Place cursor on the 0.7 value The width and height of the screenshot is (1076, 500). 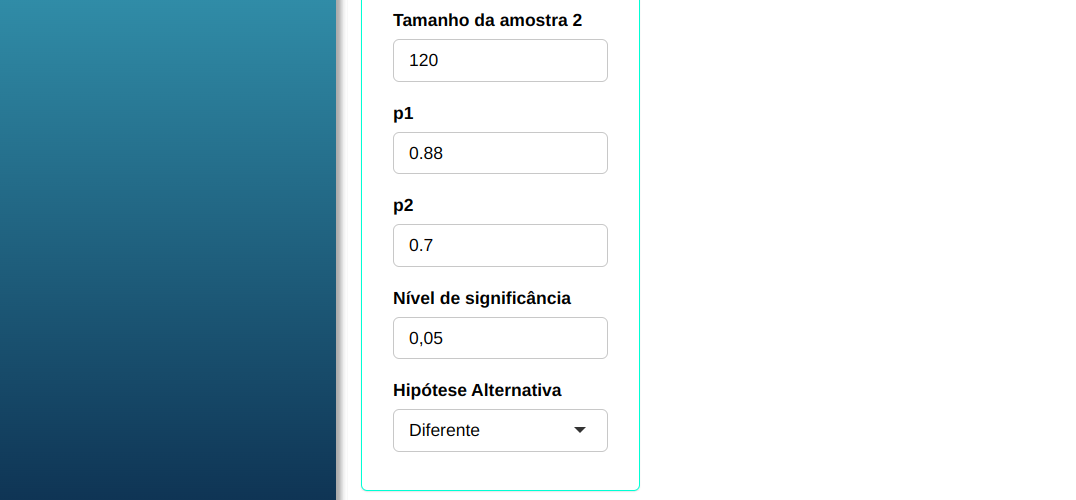[x=421, y=246]
